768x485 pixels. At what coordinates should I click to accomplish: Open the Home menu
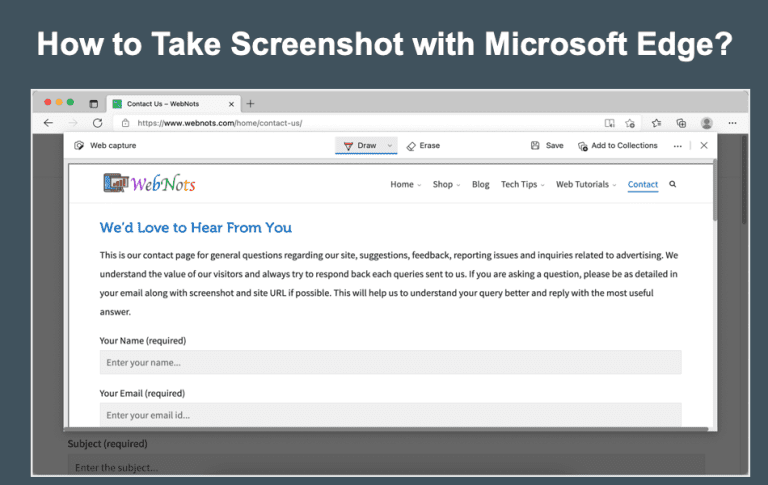click(406, 184)
